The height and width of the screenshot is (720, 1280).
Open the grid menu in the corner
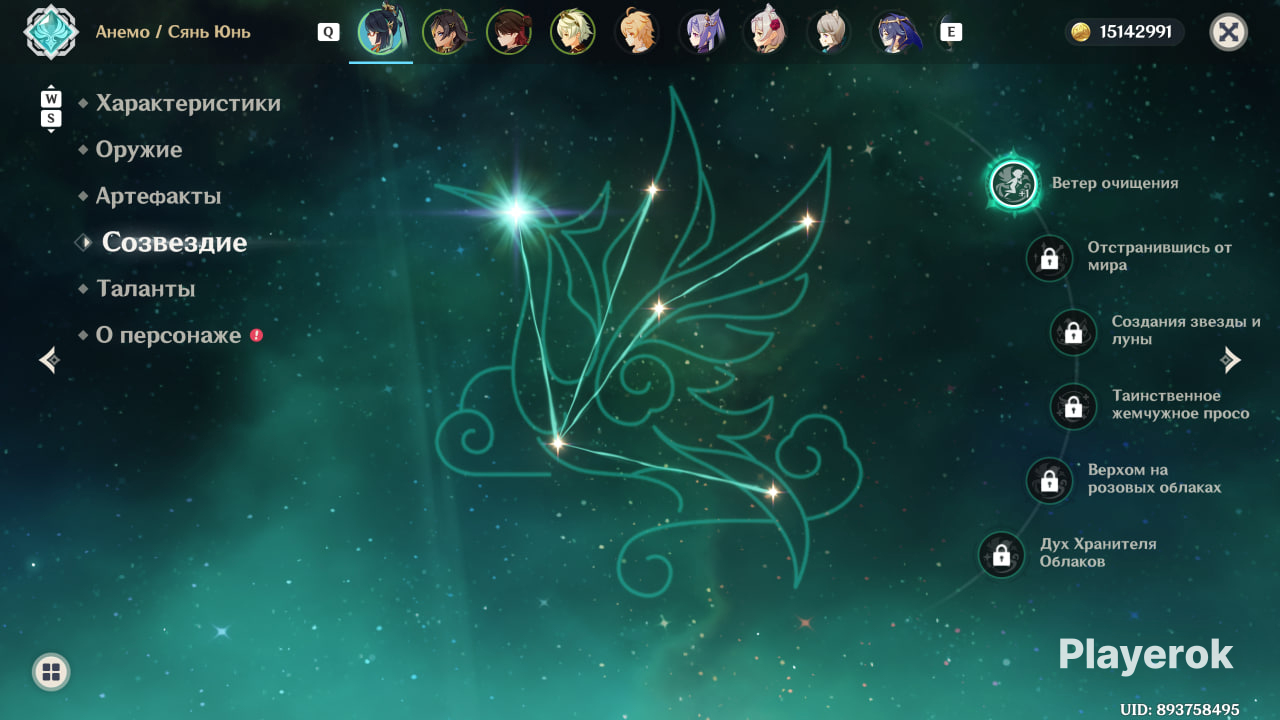coord(51,672)
